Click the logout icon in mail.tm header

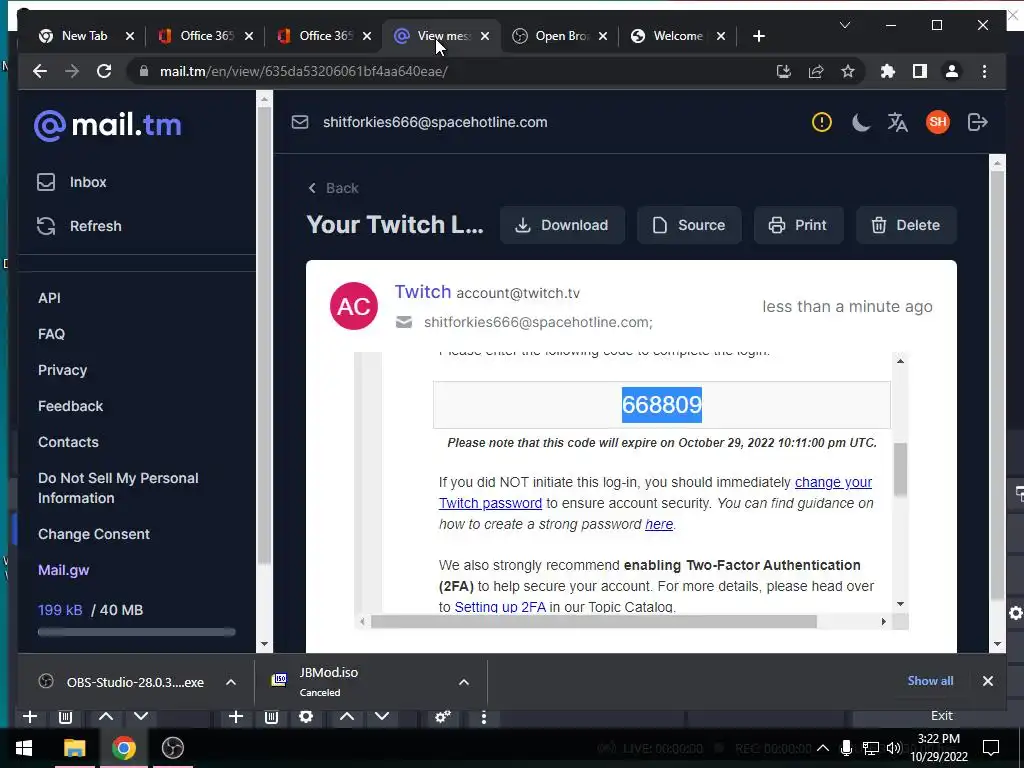(978, 122)
